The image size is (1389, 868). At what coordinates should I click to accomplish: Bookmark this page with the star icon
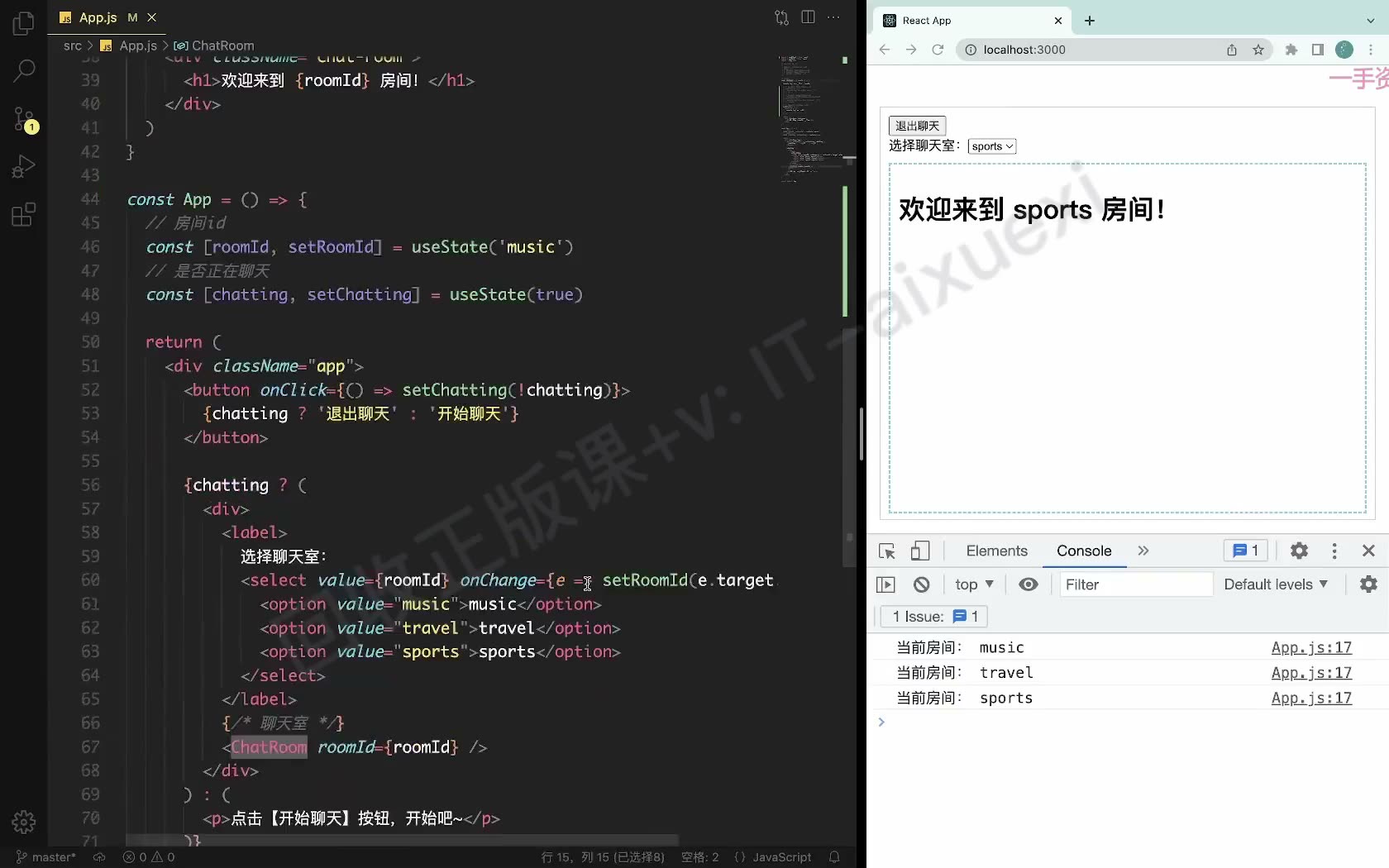(1258, 50)
